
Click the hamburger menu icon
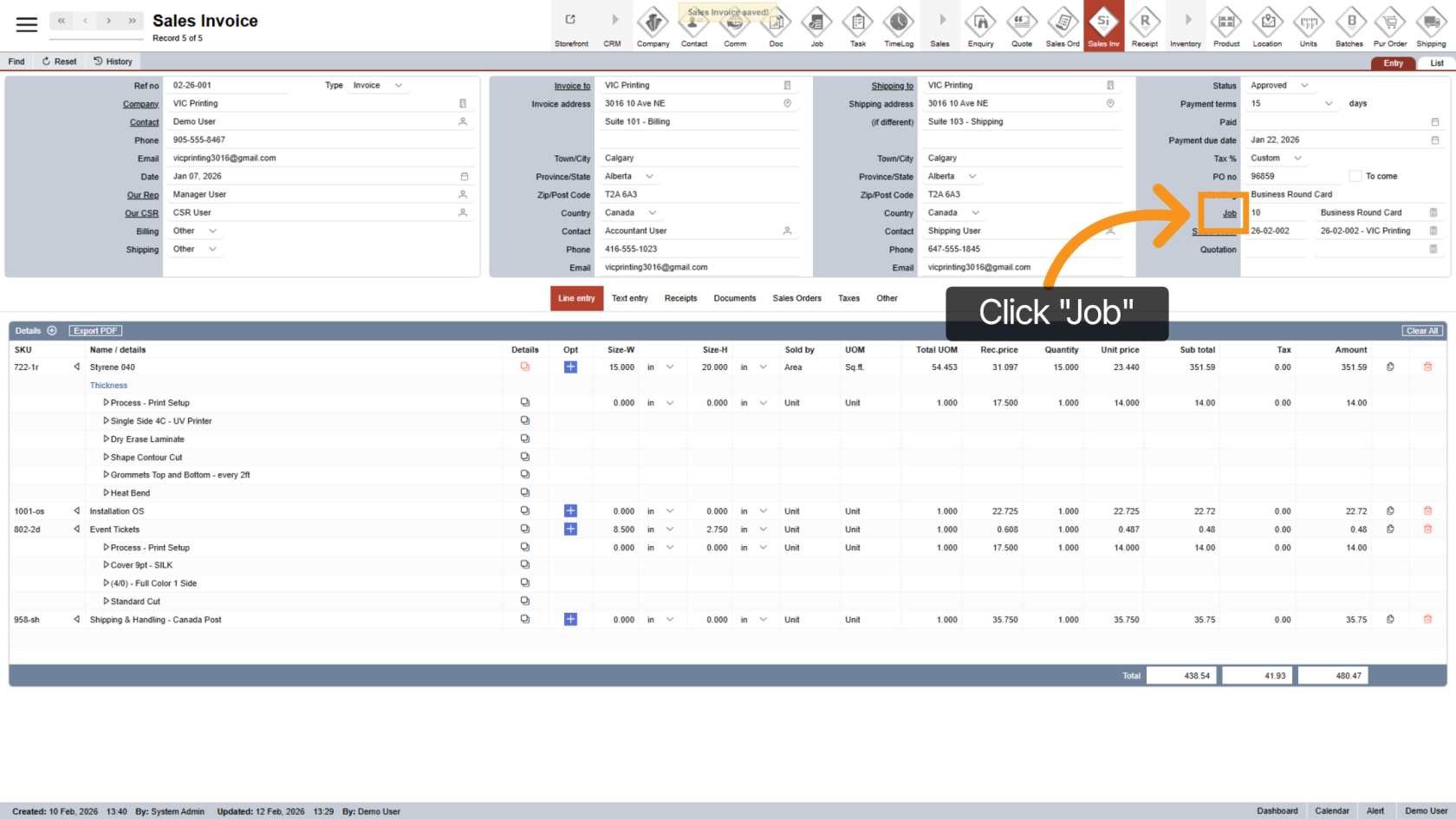[x=27, y=24]
